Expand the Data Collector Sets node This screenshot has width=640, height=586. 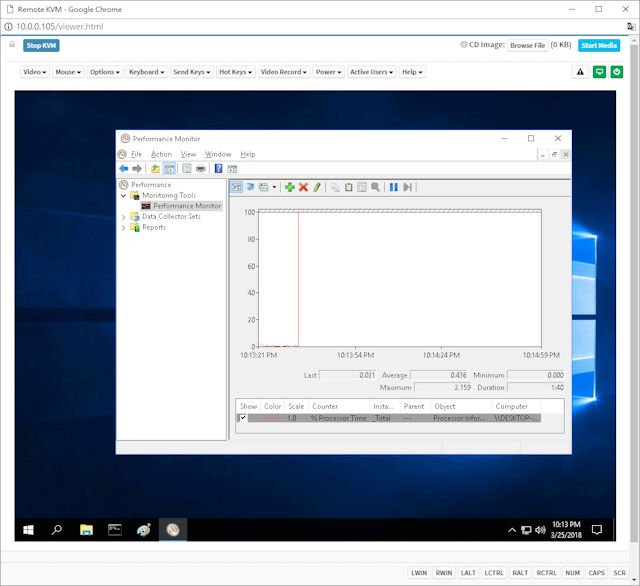pyautogui.click(x=123, y=217)
